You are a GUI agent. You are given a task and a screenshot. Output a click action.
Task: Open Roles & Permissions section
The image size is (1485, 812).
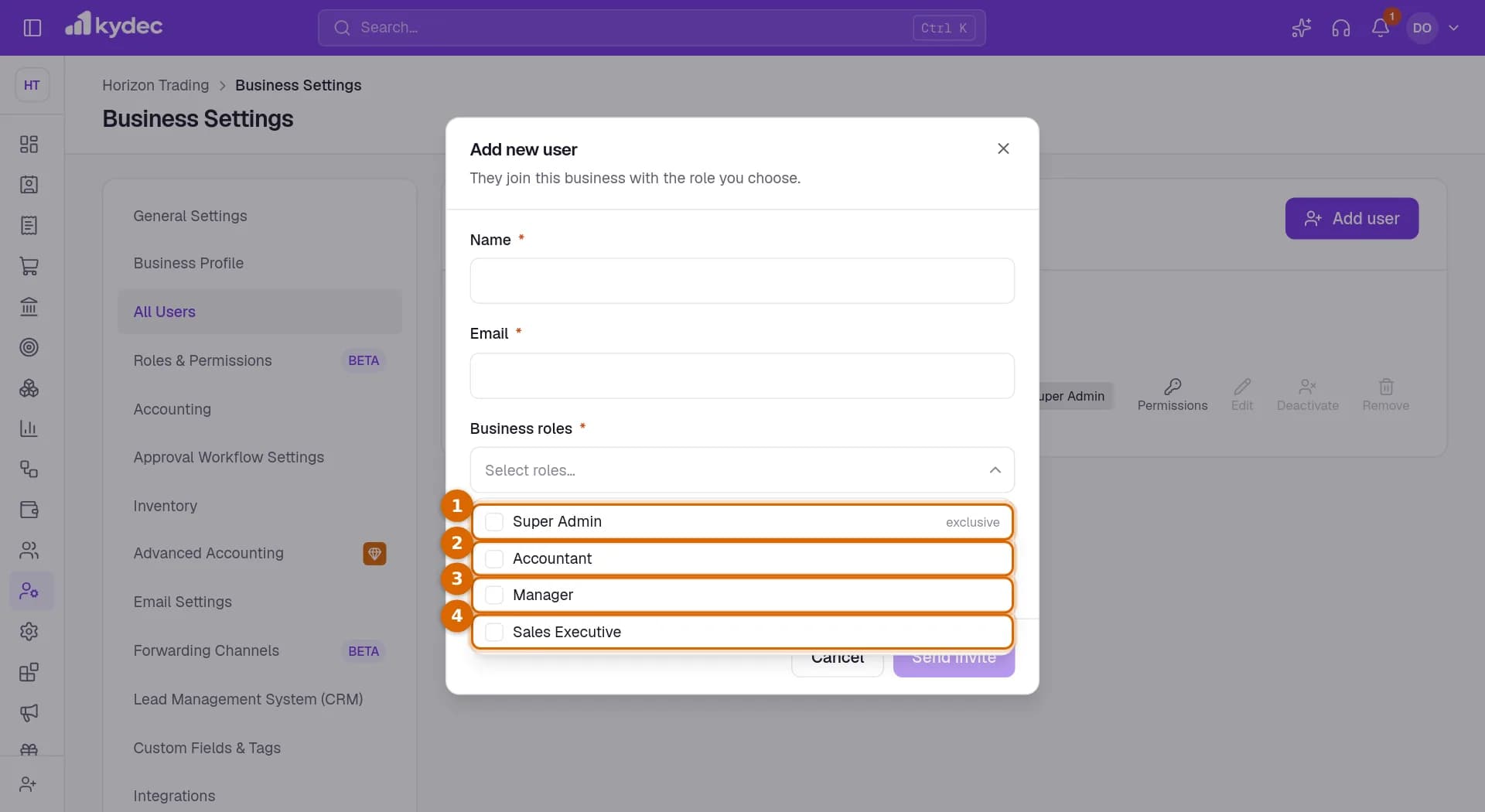pos(260,360)
